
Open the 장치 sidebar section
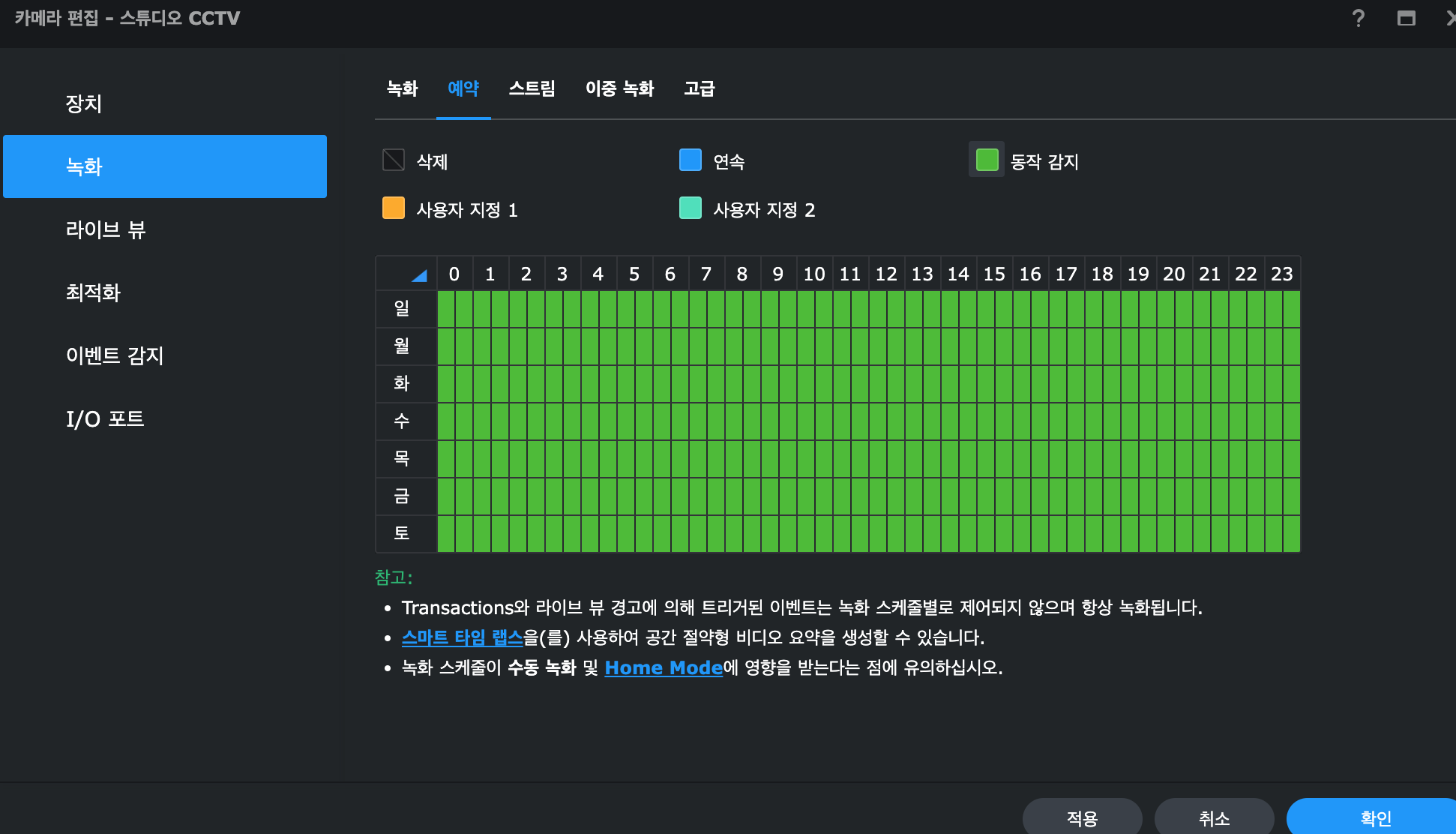pyautogui.click(x=84, y=103)
